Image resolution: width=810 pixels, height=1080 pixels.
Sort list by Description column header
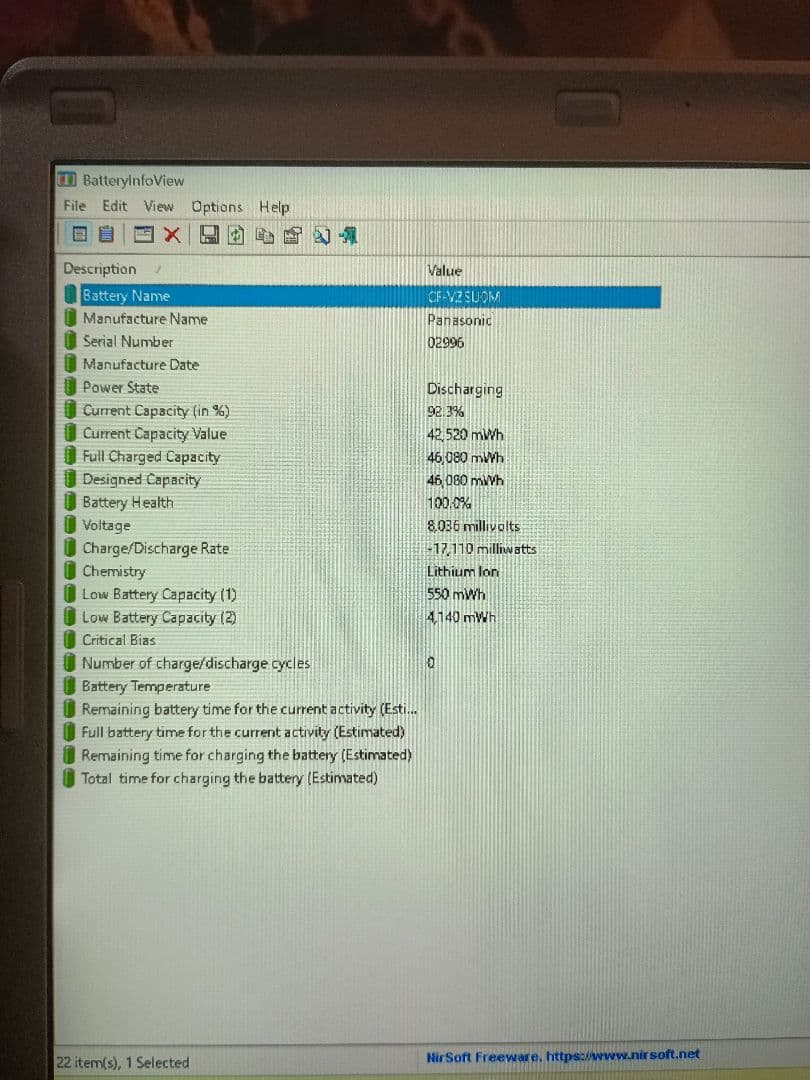tap(100, 269)
